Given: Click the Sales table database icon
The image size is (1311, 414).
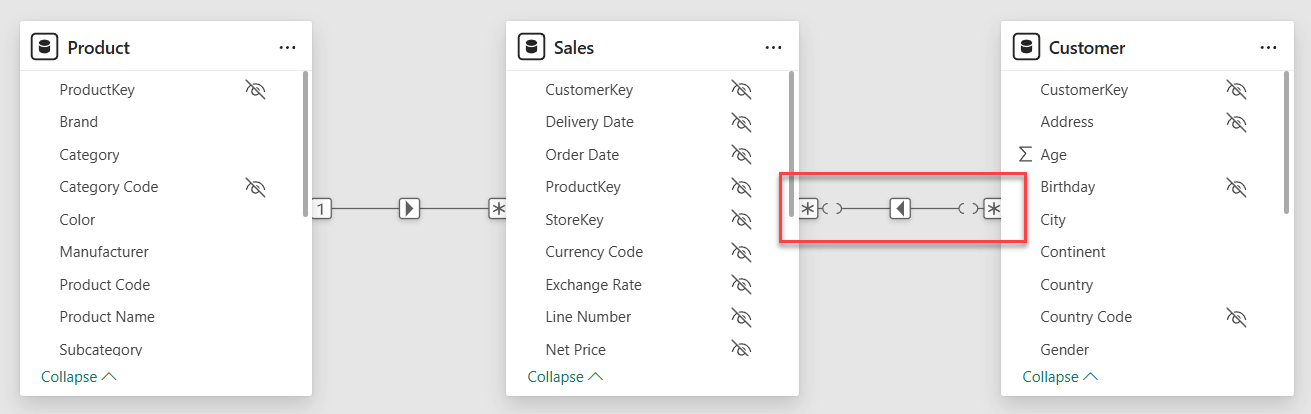Looking at the screenshot, I should point(531,47).
